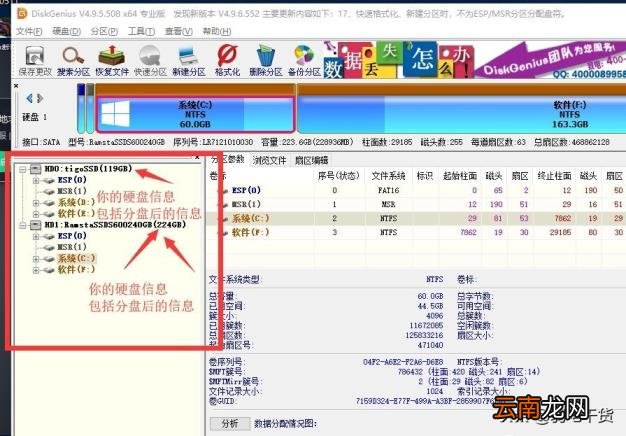Image resolution: width=626 pixels, height=436 pixels.
Task: Click the volume serial 04F2-A6E2-F2A6-D6E8
Action: [403, 362]
